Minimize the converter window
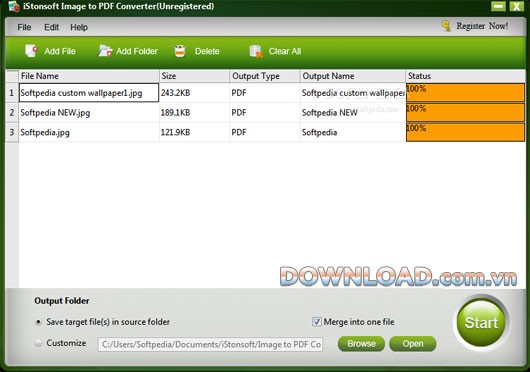The width and height of the screenshot is (530, 372). click(x=498, y=6)
